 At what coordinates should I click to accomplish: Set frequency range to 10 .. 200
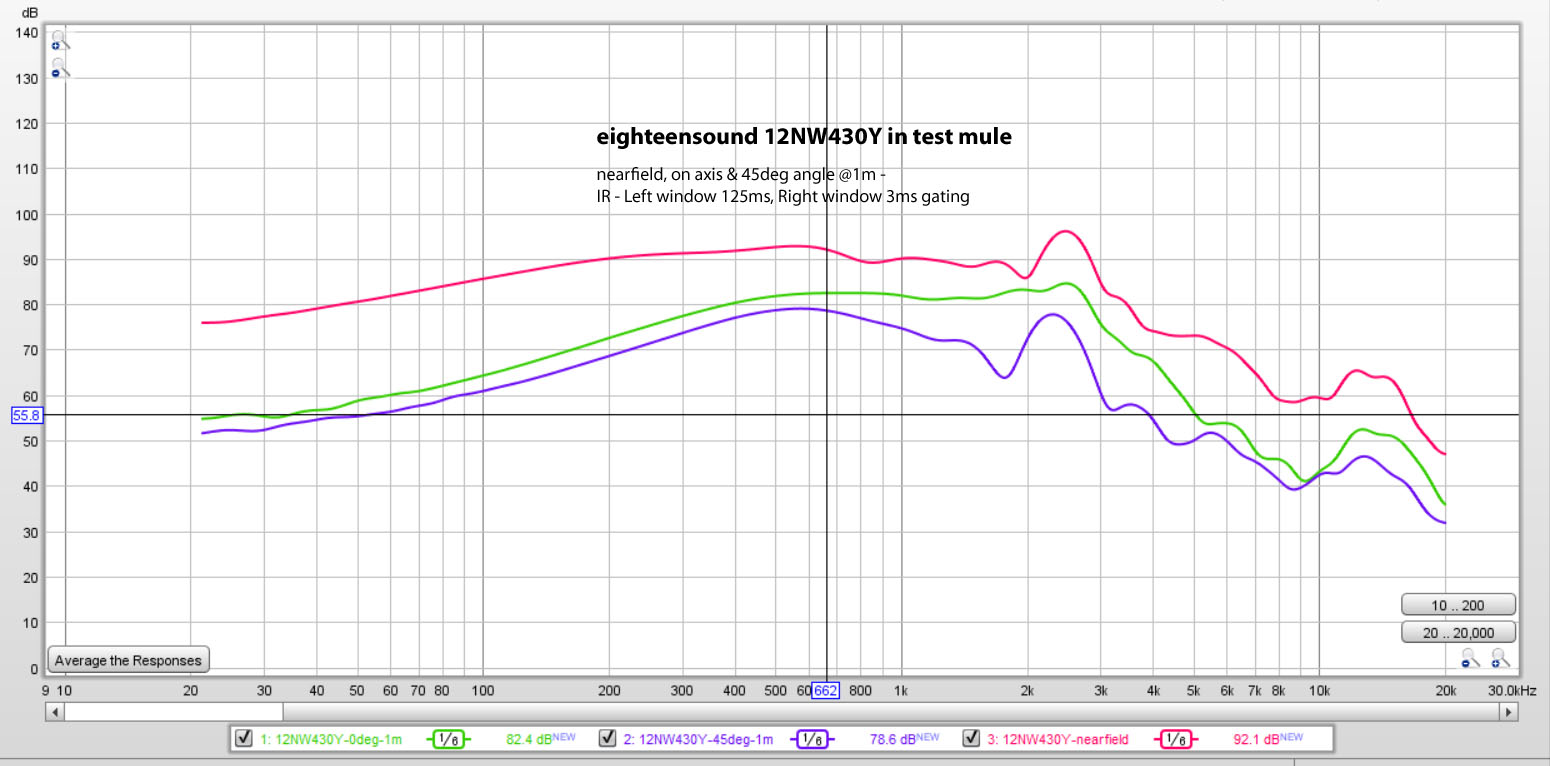[x=1459, y=605]
